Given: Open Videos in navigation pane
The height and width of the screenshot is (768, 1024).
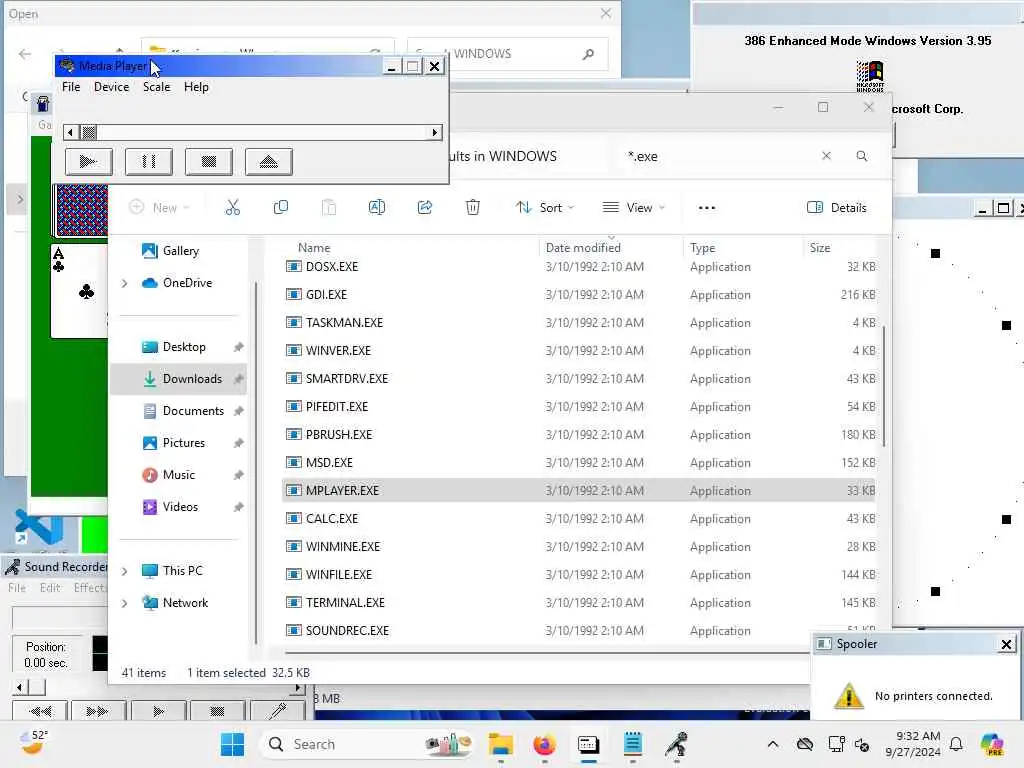Looking at the screenshot, I should click(x=180, y=507).
